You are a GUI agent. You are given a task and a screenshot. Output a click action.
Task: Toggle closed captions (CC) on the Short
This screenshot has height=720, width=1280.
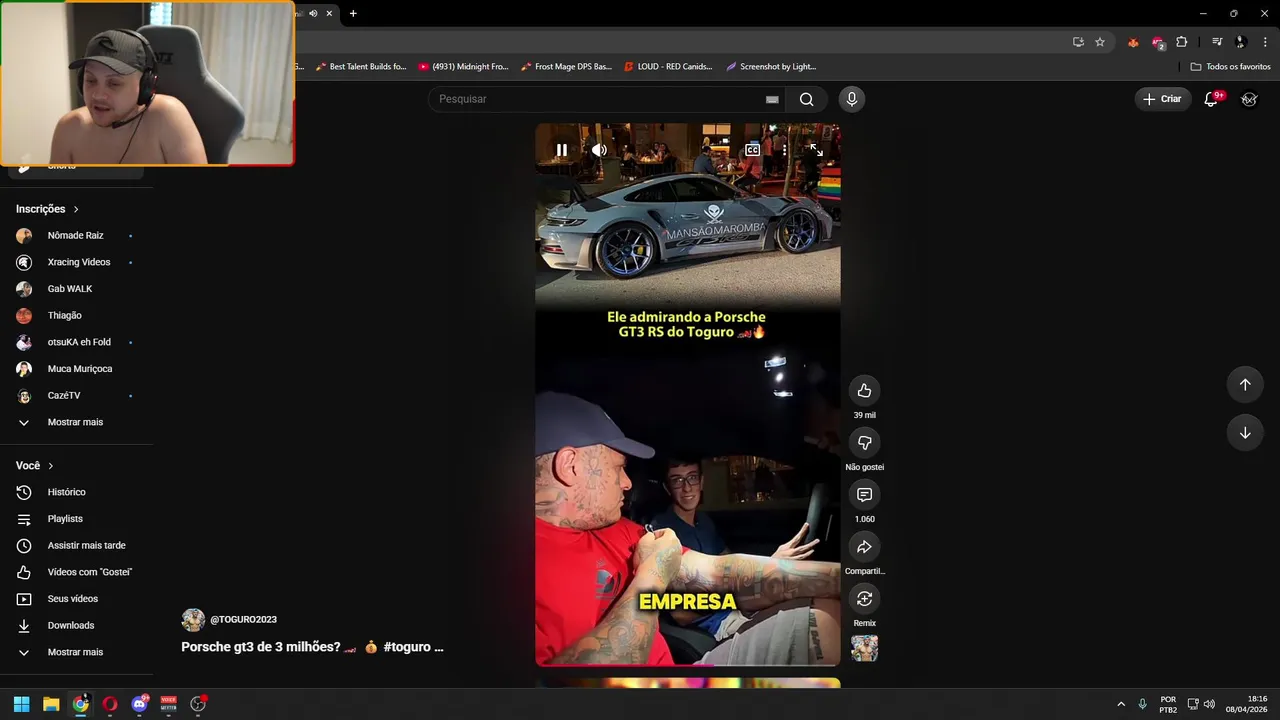[x=752, y=150]
